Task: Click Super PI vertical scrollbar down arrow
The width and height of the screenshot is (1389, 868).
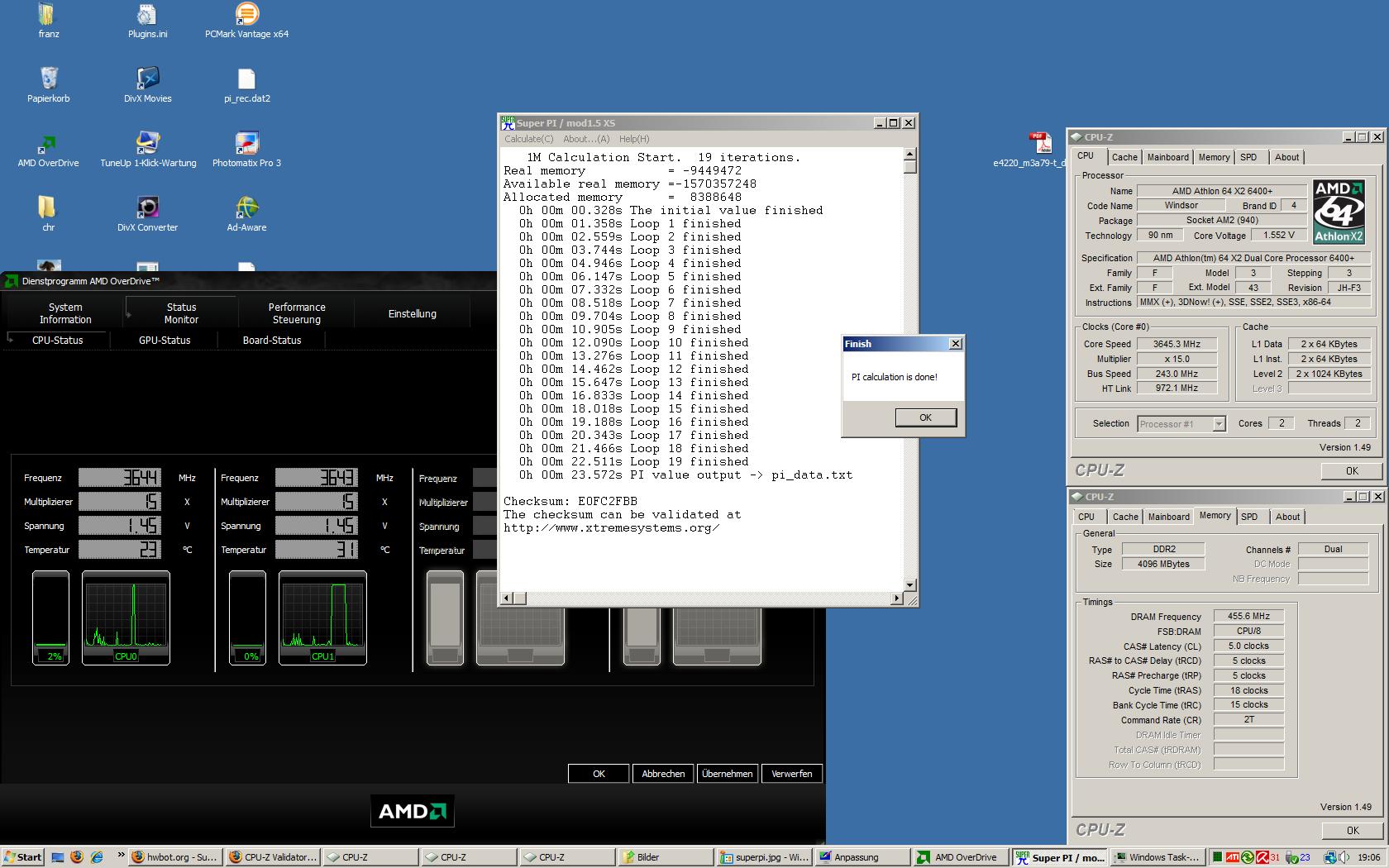Action: [x=910, y=584]
